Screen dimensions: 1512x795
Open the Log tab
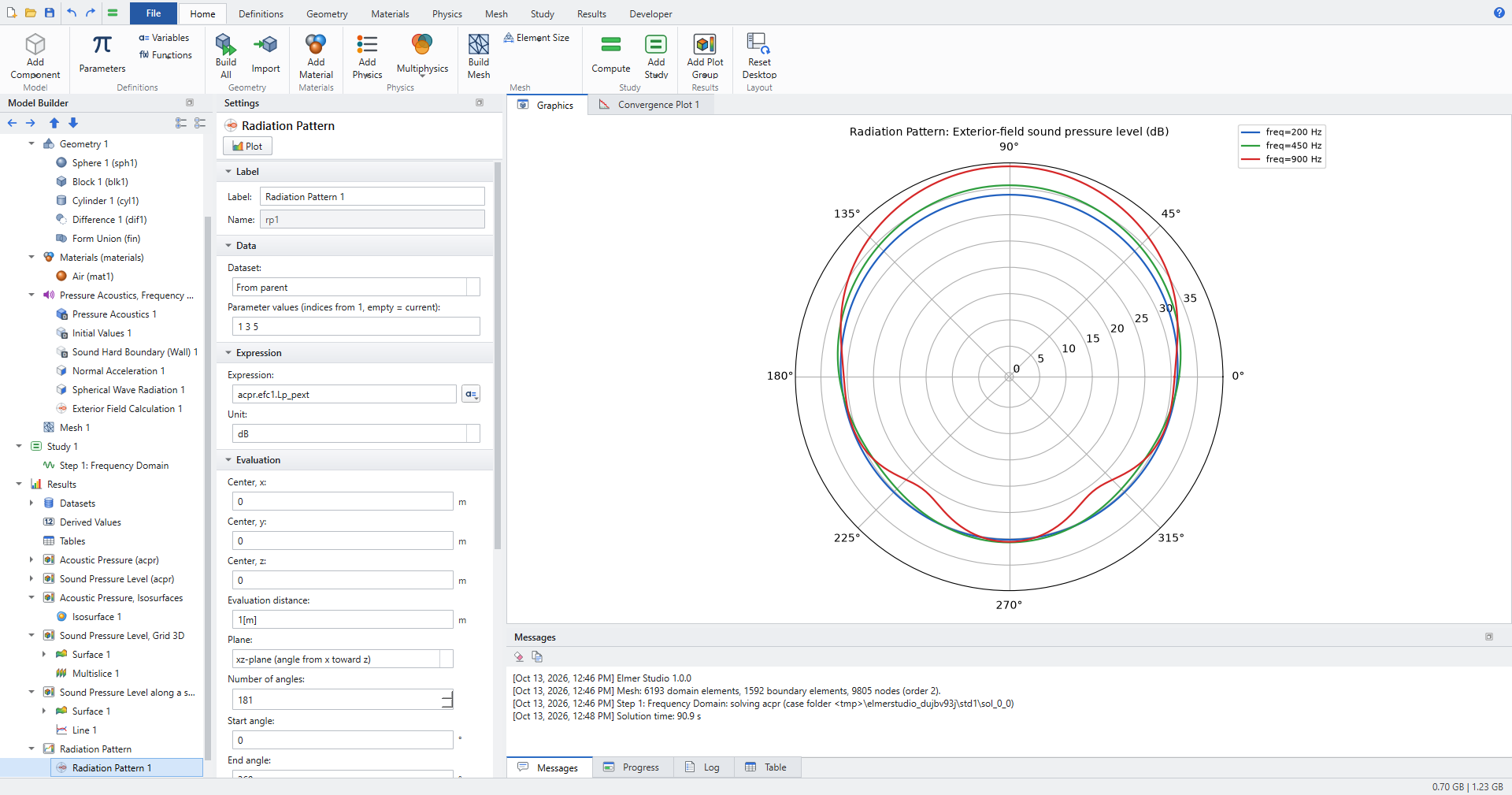click(x=703, y=767)
